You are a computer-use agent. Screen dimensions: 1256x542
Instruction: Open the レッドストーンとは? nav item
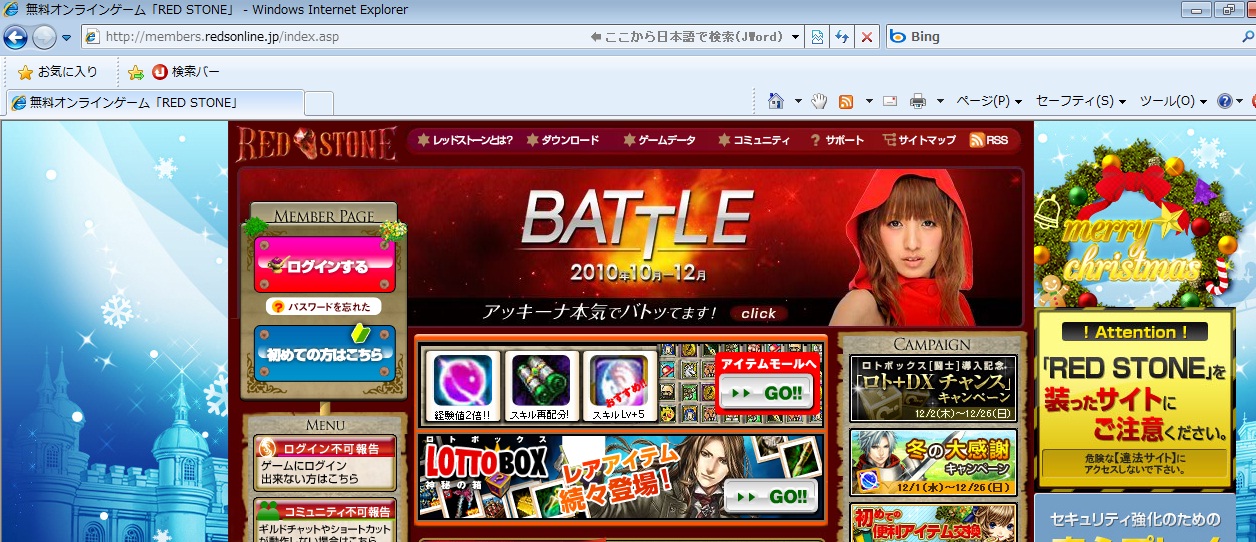465,141
